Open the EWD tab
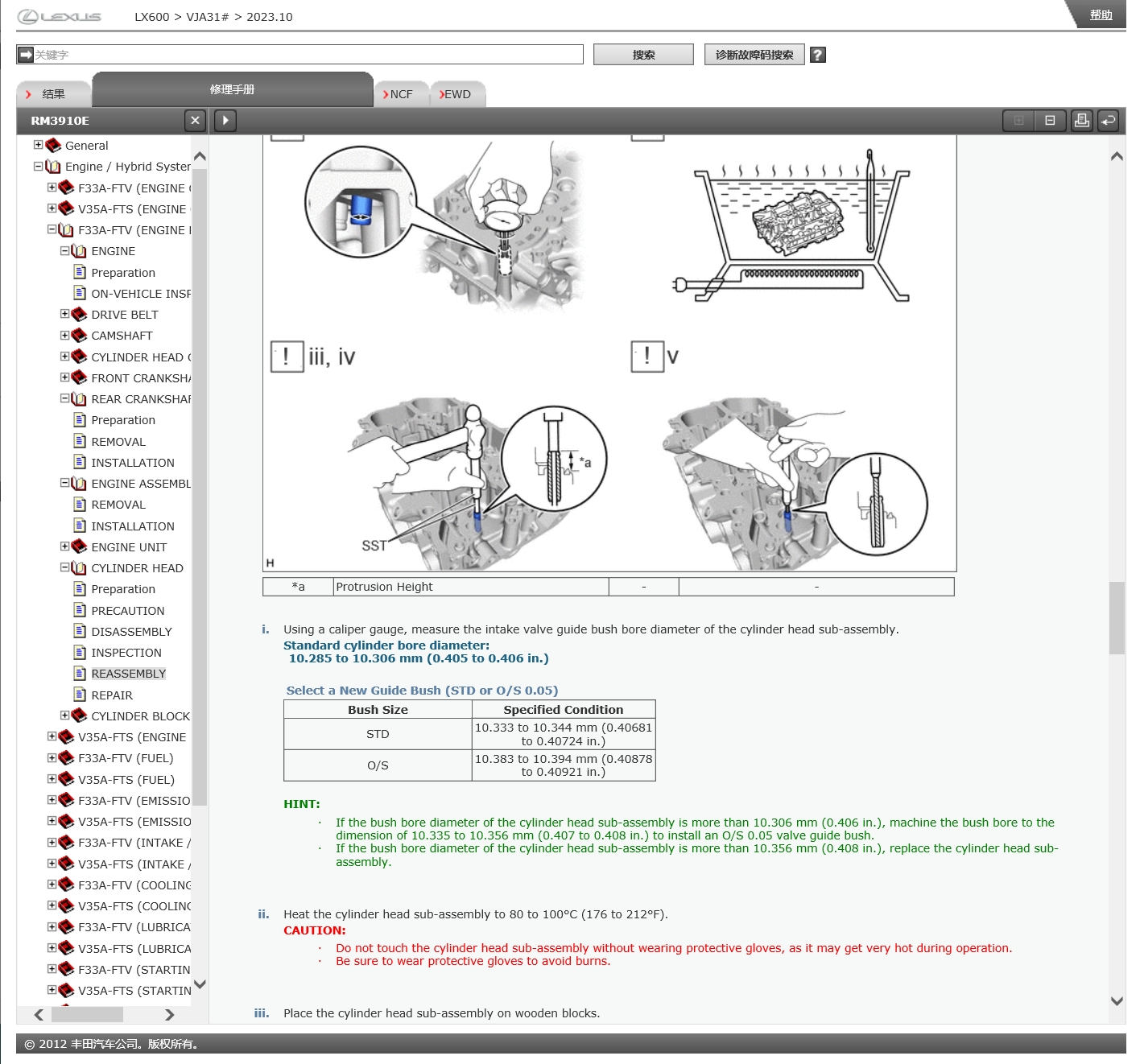 (456, 94)
